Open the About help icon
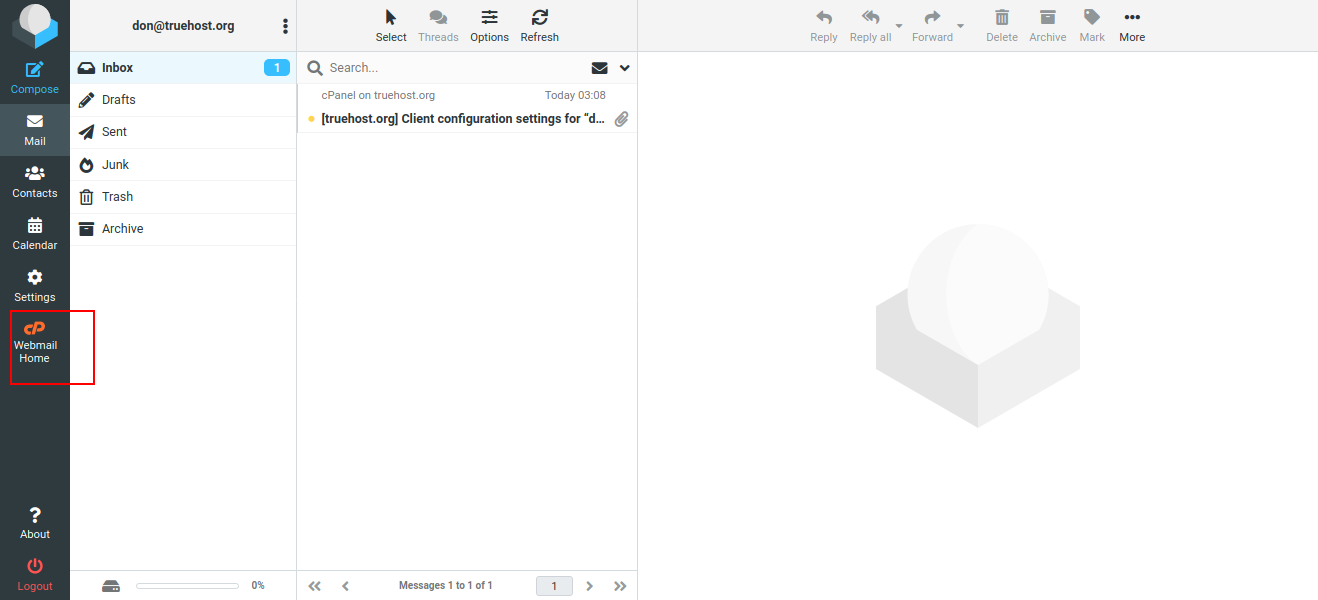This screenshot has height=600, width=1318. [35, 523]
